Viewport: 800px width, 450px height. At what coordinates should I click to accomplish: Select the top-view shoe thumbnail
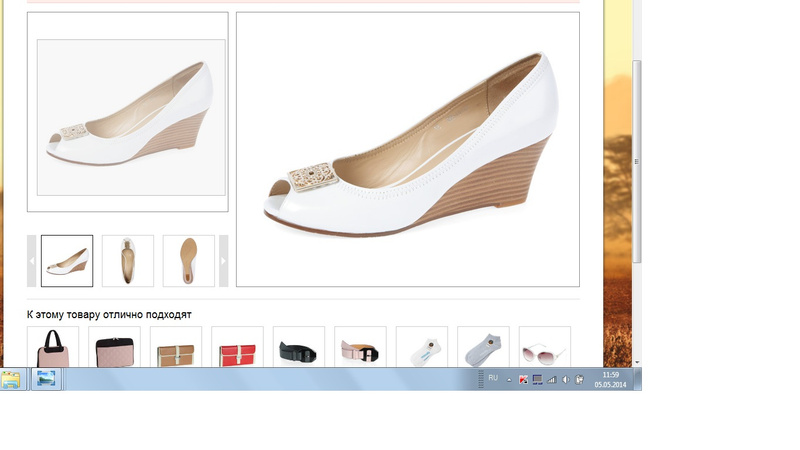click(128, 261)
